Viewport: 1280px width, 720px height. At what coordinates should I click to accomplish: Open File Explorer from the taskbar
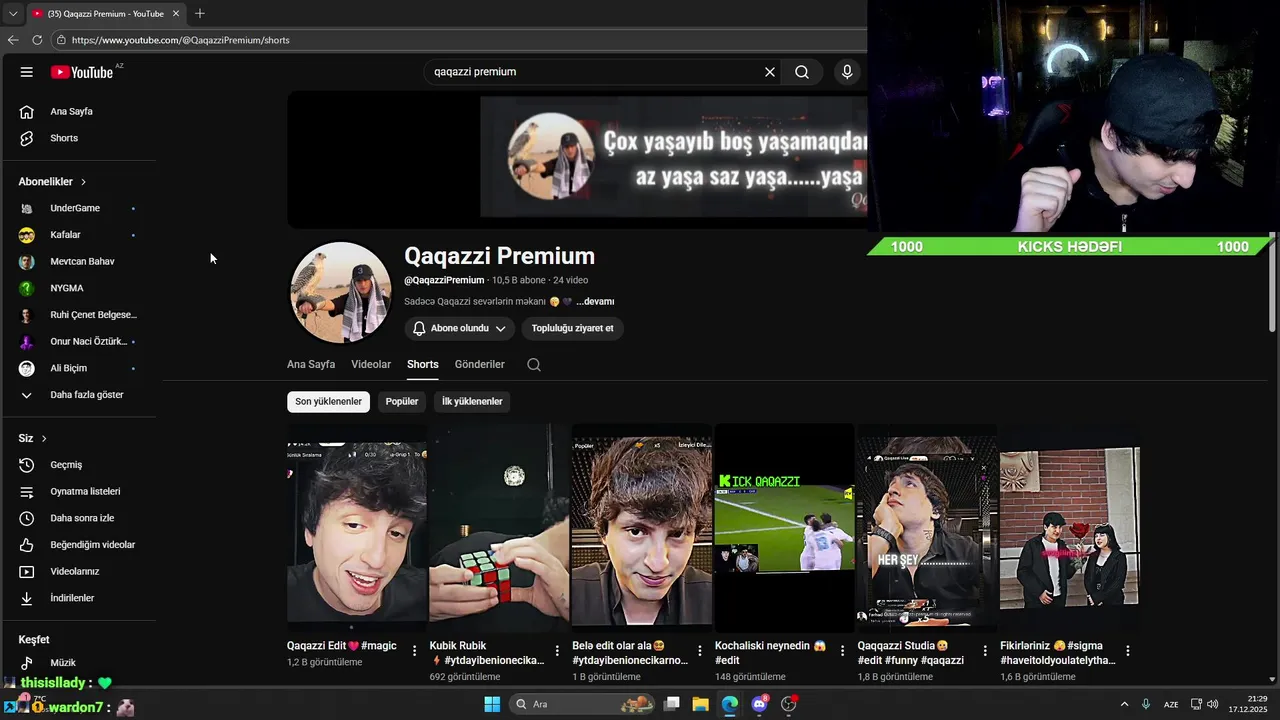click(700, 704)
